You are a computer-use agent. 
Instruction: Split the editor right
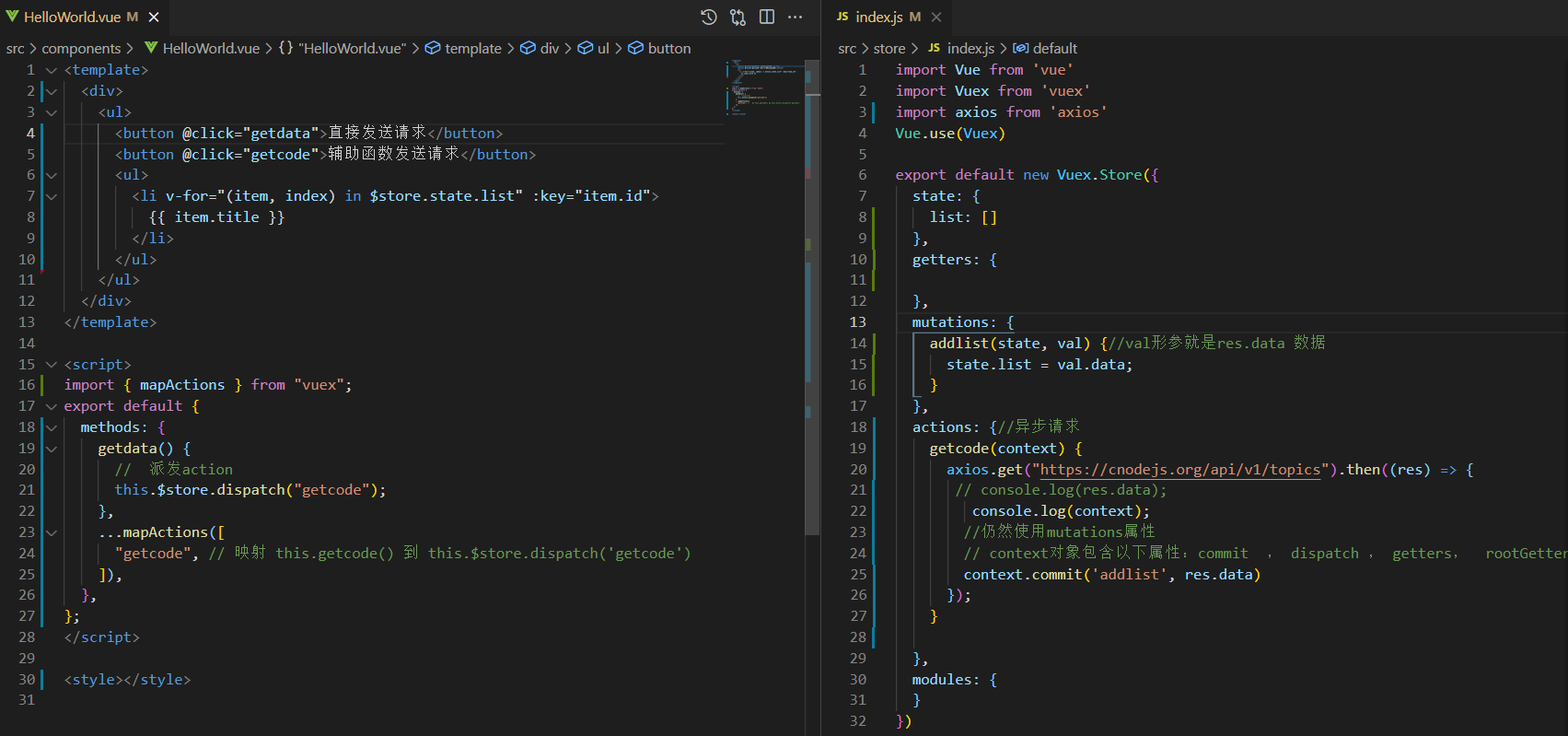(x=767, y=17)
